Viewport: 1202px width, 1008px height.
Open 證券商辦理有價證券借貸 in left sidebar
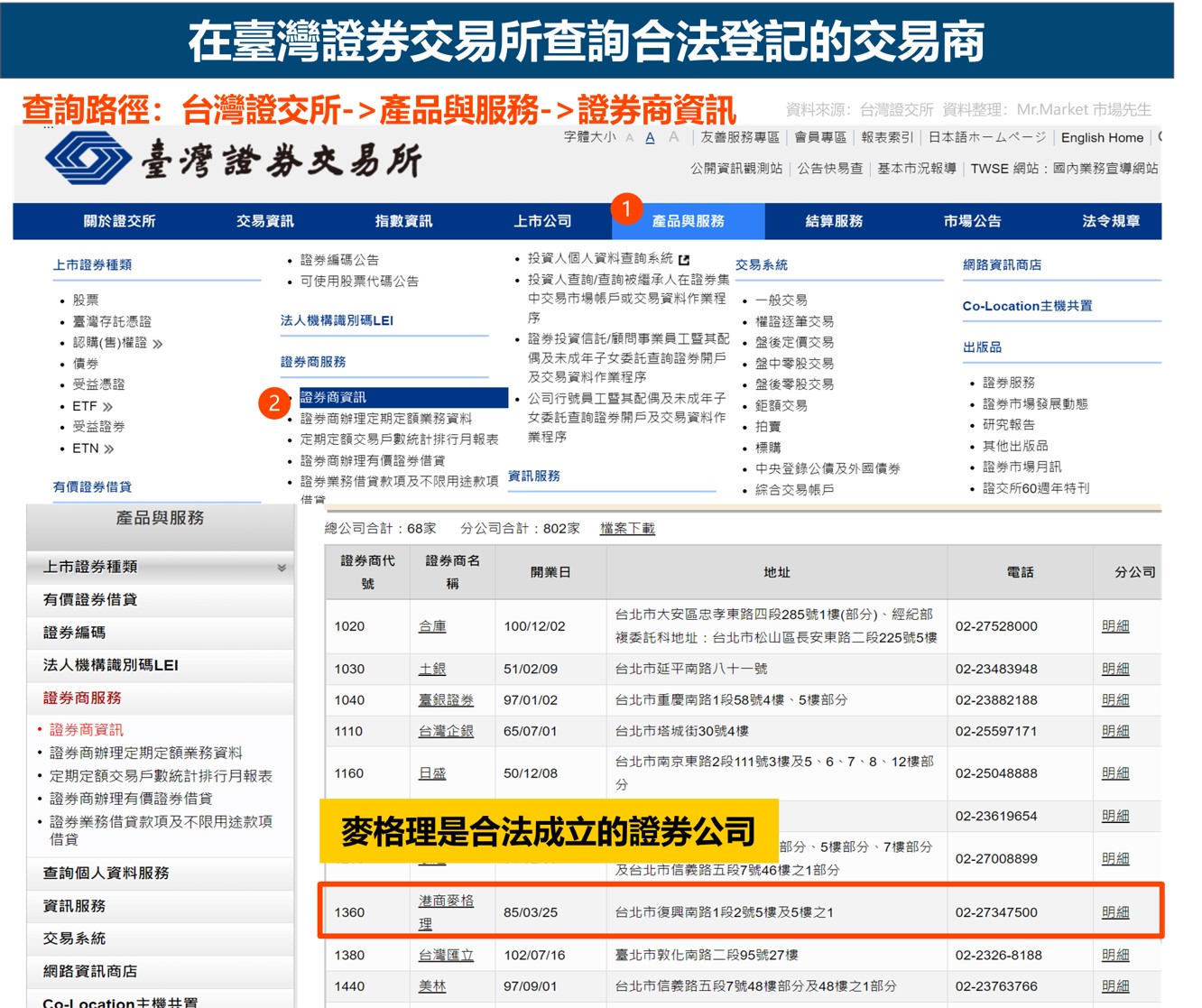click(131, 799)
